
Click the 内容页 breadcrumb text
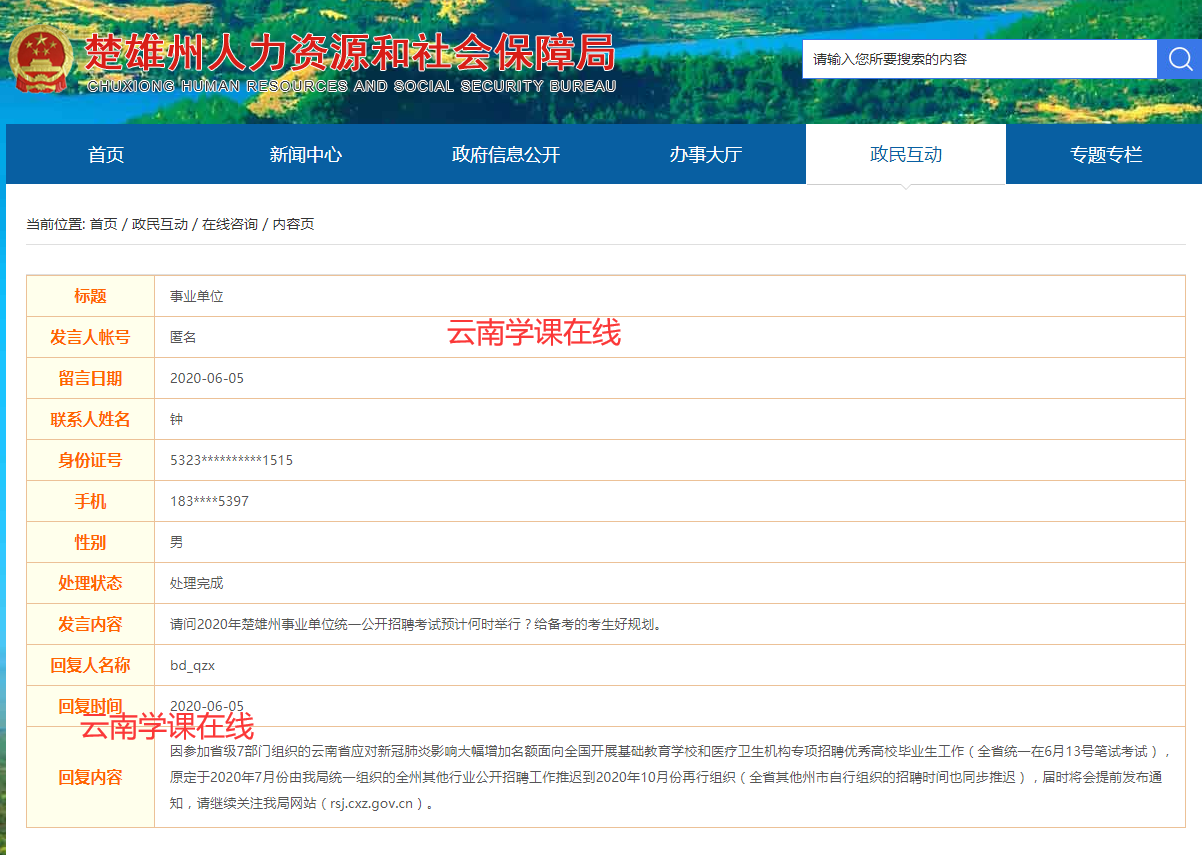click(x=293, y=224)
